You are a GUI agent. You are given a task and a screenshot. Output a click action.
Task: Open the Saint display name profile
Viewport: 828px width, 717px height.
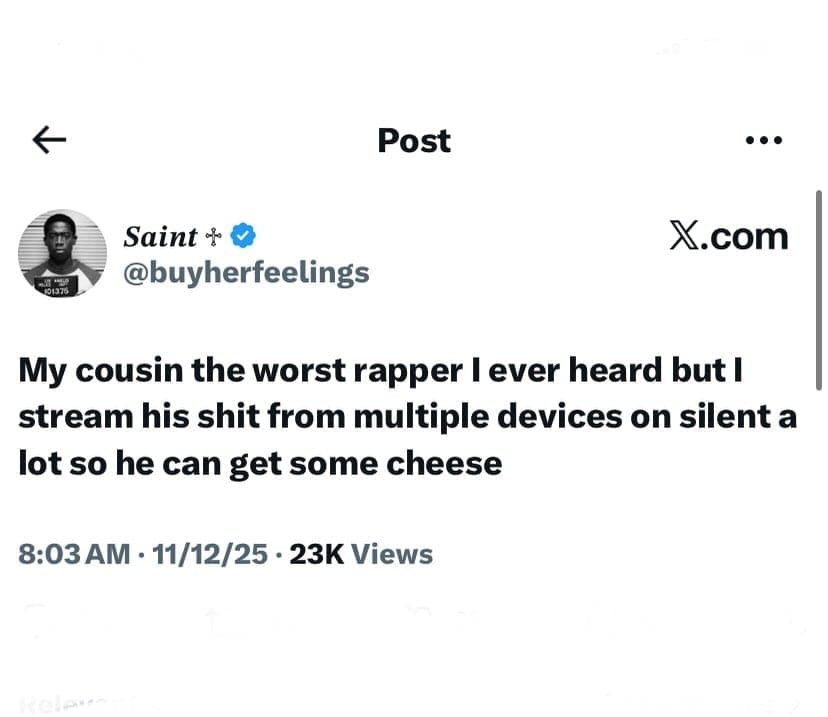click(x=160, y=237)
